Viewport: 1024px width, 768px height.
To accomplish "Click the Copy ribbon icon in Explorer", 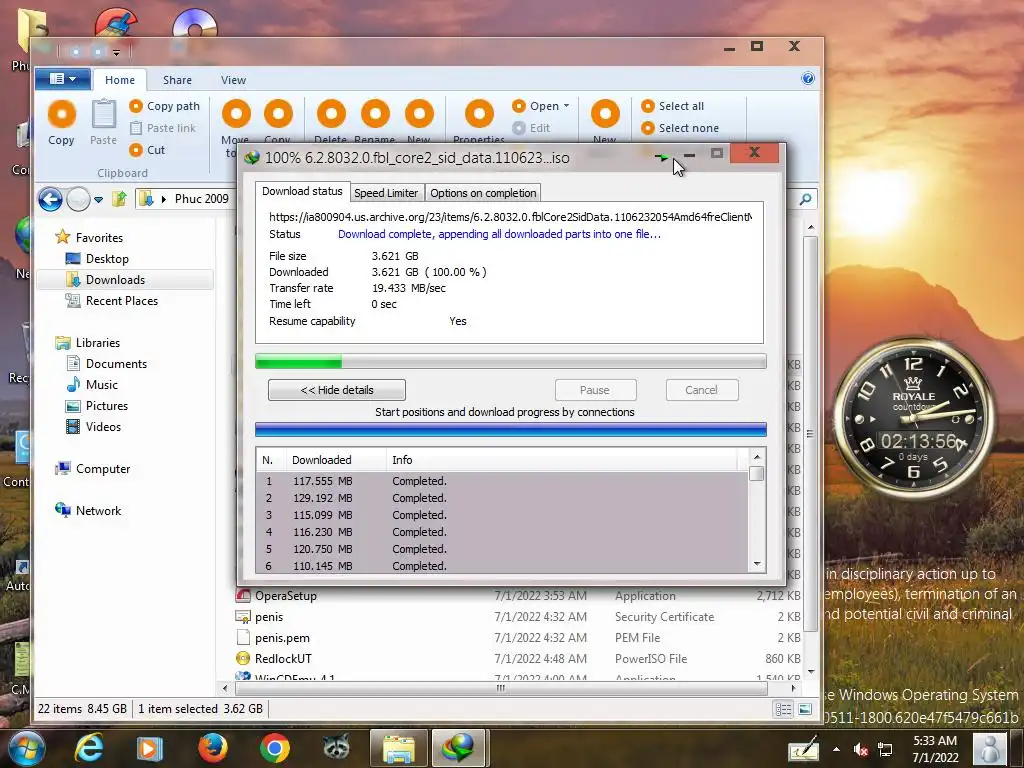I will click(61, 114).
